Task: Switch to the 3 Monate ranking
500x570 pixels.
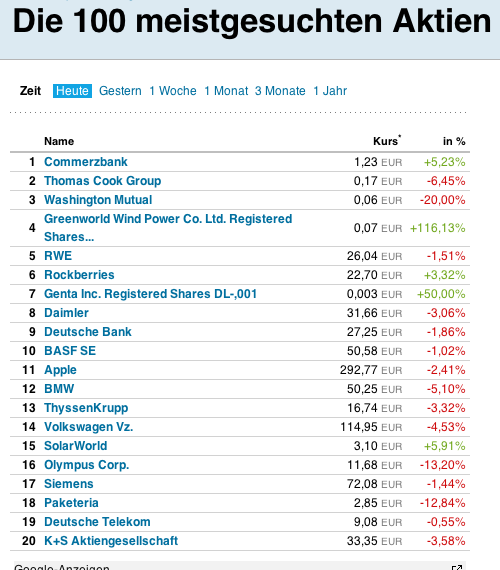Action: pos(280,91)
